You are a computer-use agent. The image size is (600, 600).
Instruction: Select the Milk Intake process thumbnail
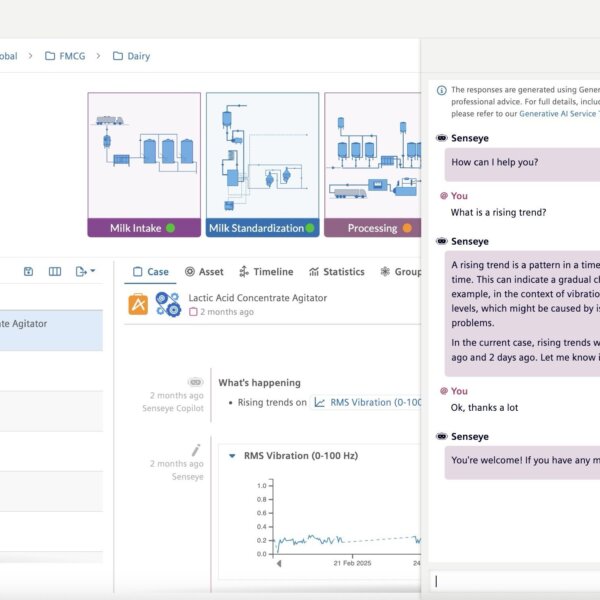(x=142, y=164)
